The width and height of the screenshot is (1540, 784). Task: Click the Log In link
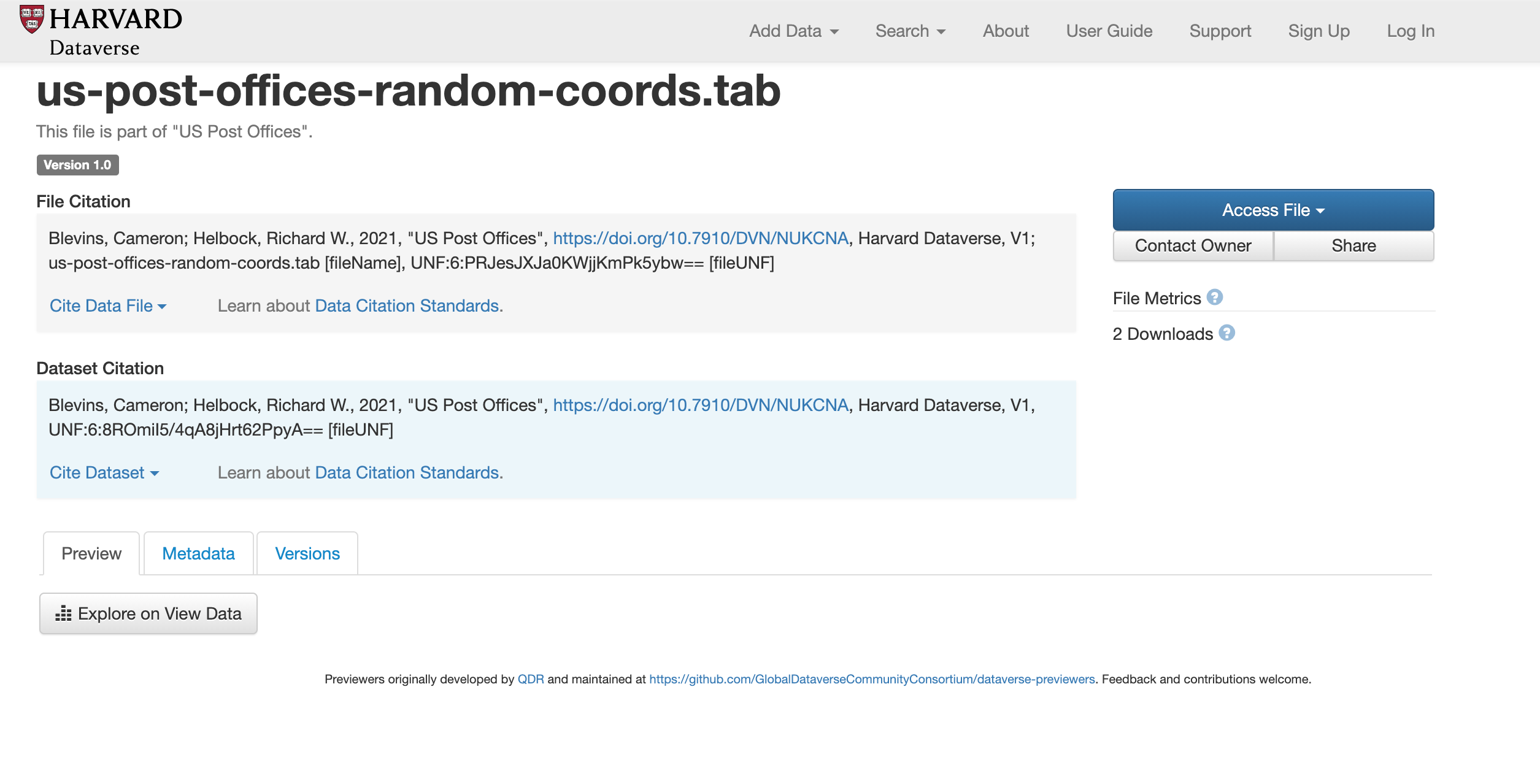click(x=1411, y=31)
